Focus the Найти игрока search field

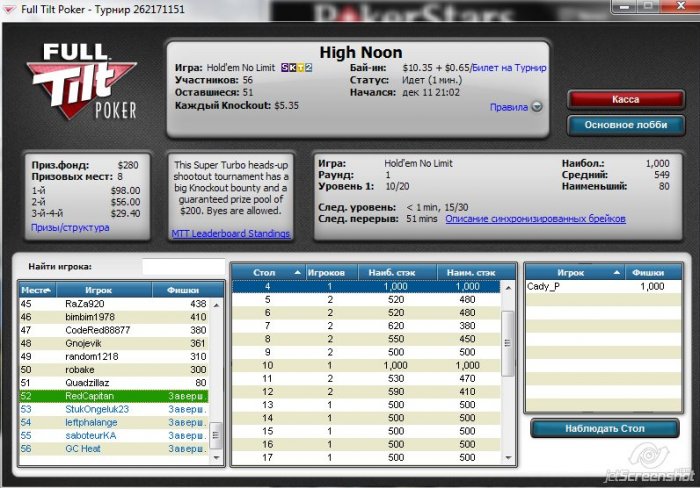tap(183, 267)
